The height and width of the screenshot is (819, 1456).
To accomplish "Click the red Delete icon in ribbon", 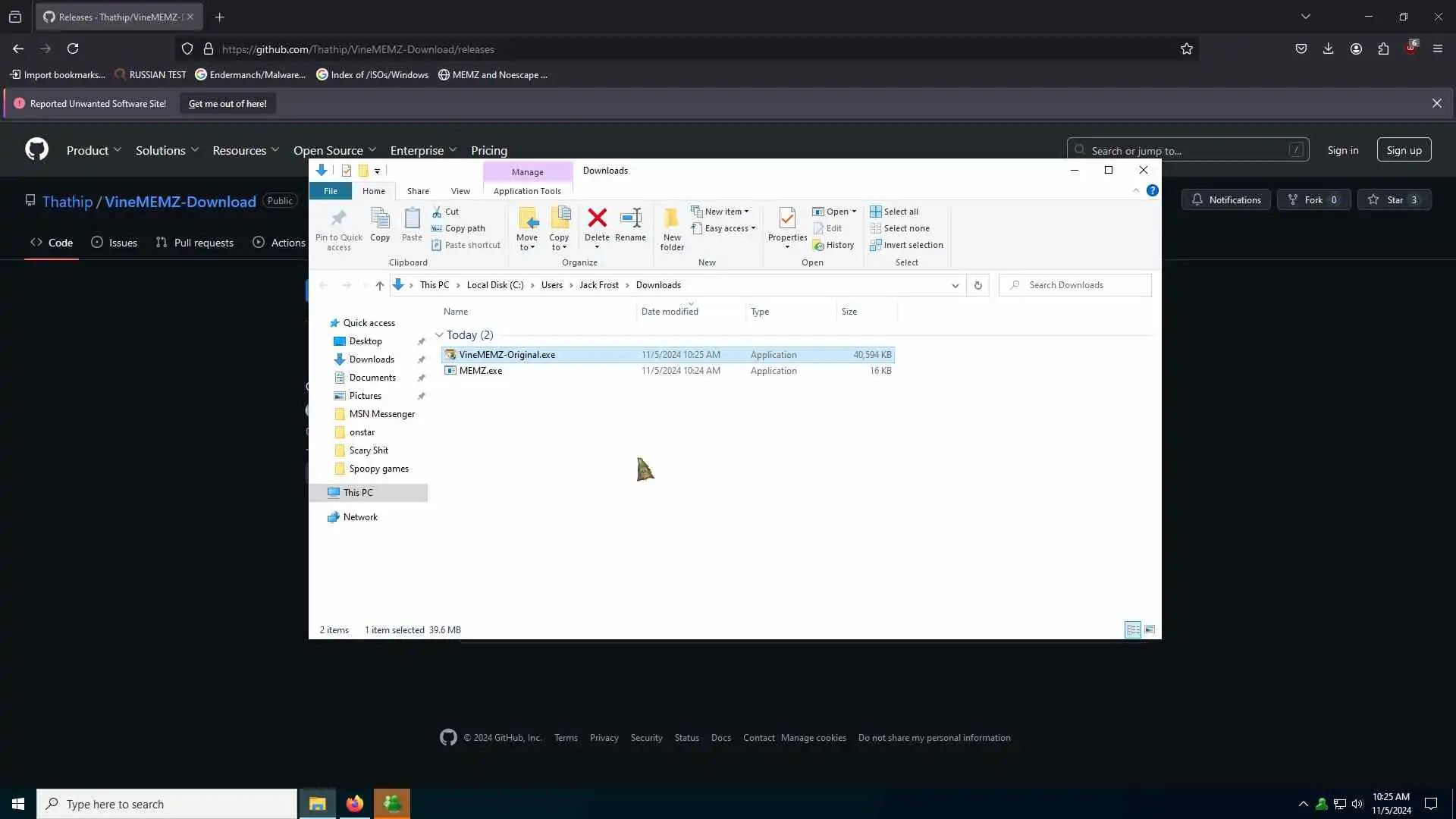I will pyautogui.click(x=597, y=219).
